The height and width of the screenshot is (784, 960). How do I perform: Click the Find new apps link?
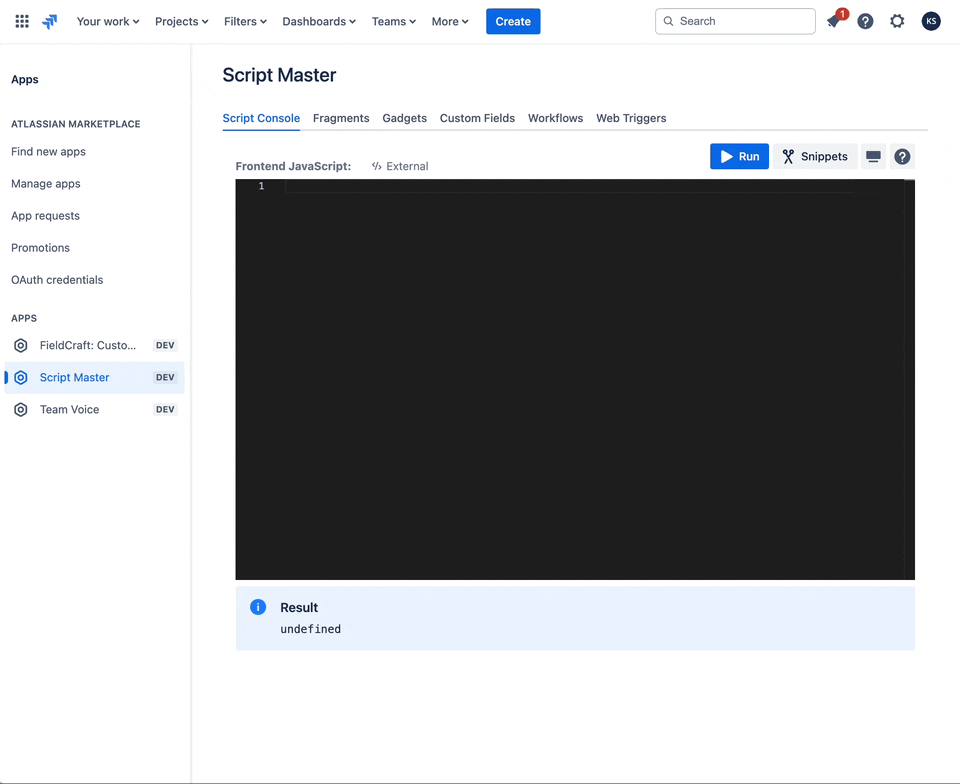(48, 152)
